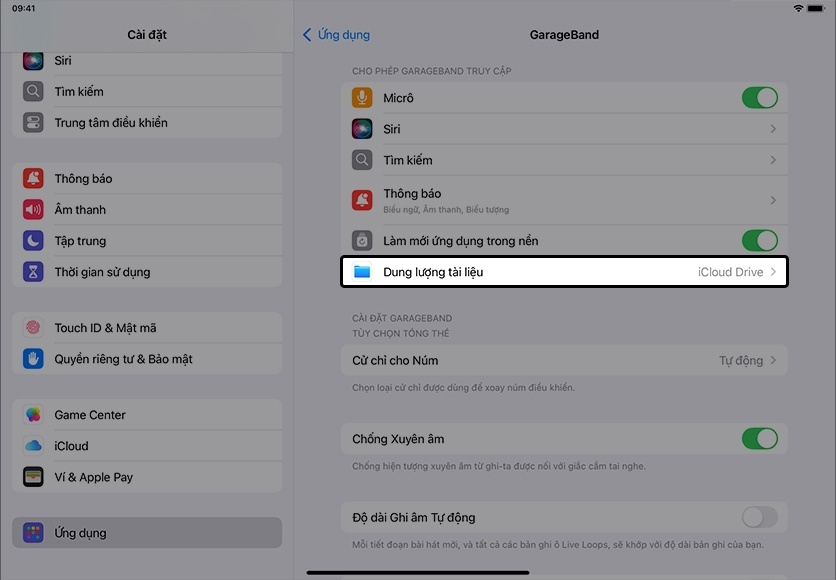Enable Độ dài Ghi âm Tự động

(x=760, y=517)
